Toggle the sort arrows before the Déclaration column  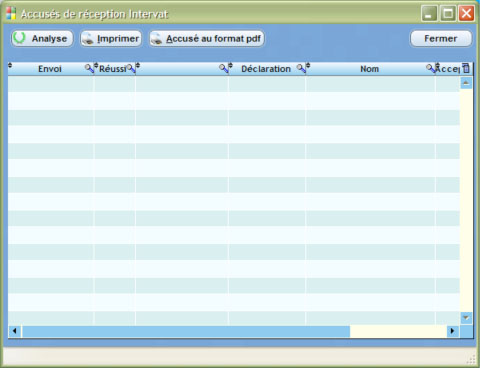[230, 65]
